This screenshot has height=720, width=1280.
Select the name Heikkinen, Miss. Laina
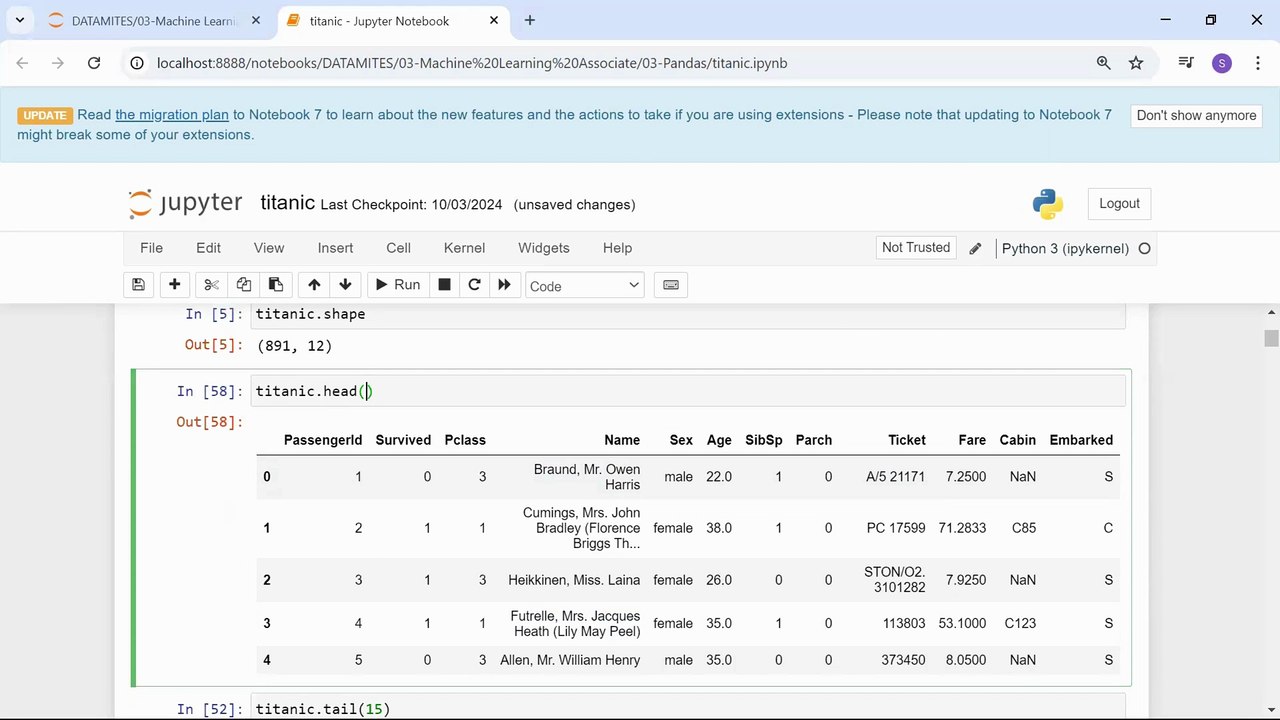574,580
